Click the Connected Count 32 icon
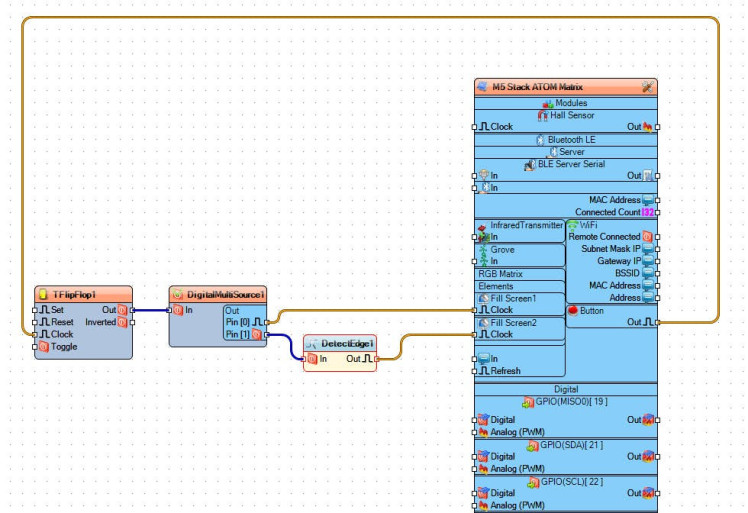The image size is (748, 513). click(648, 212)
